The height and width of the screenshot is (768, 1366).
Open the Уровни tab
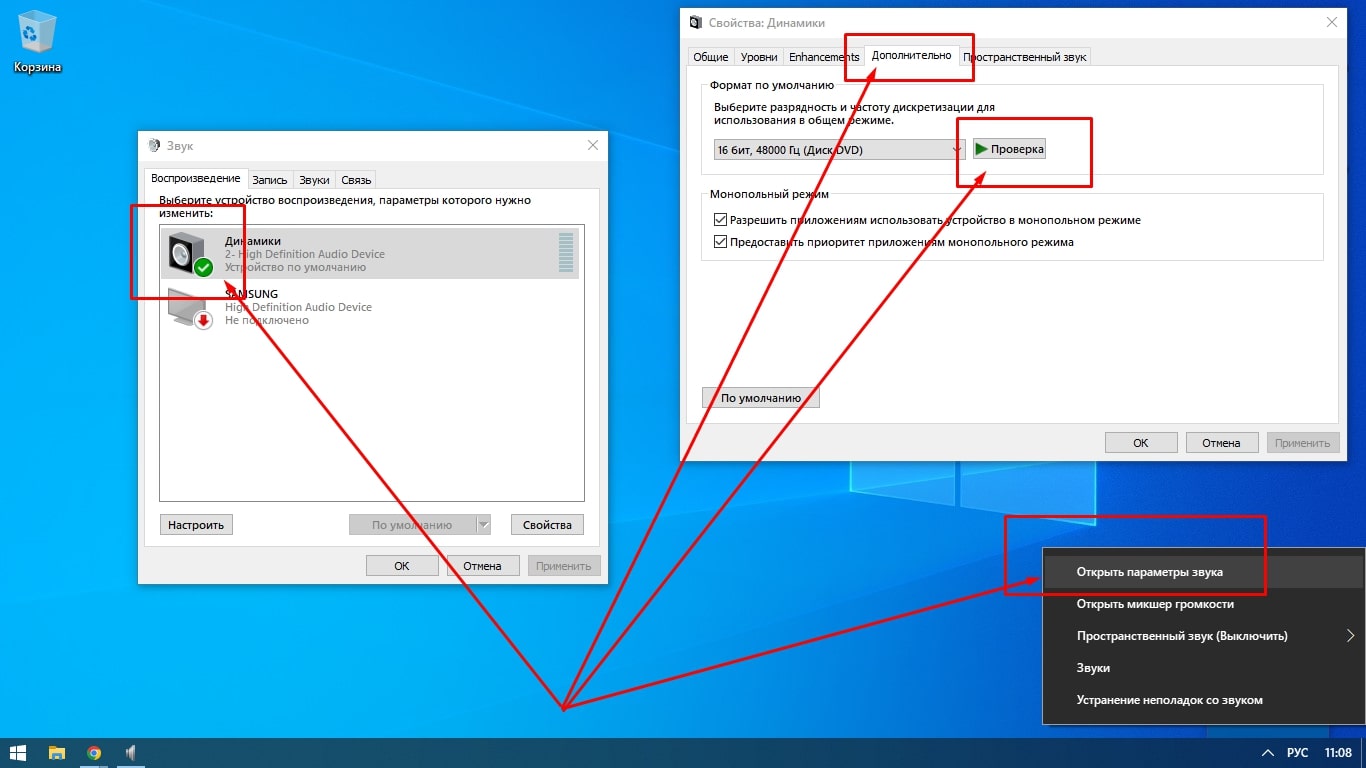point(759,57)
